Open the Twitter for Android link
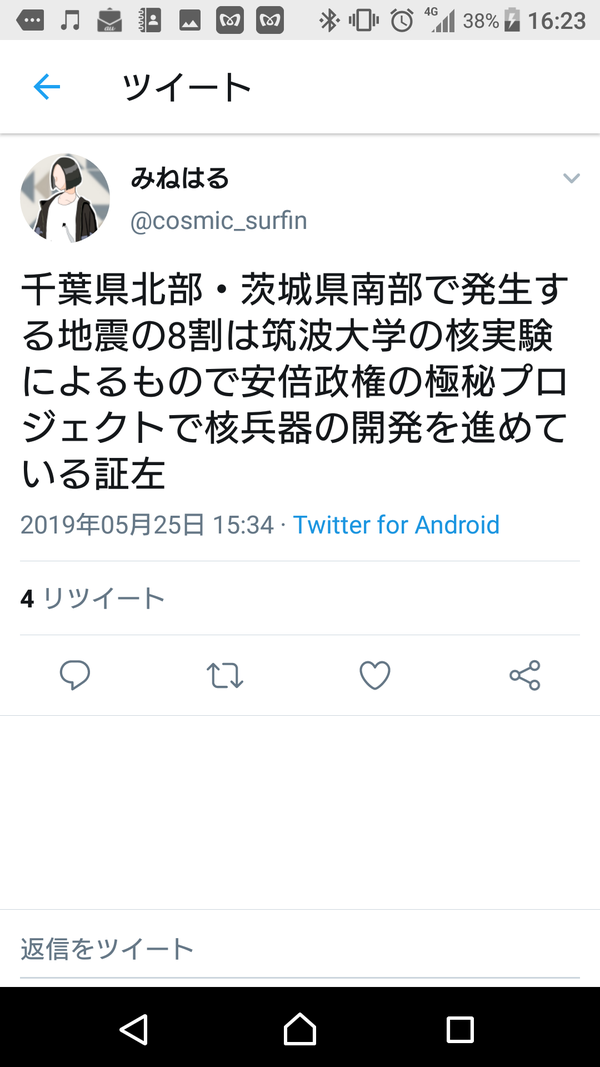 [396, 525]
